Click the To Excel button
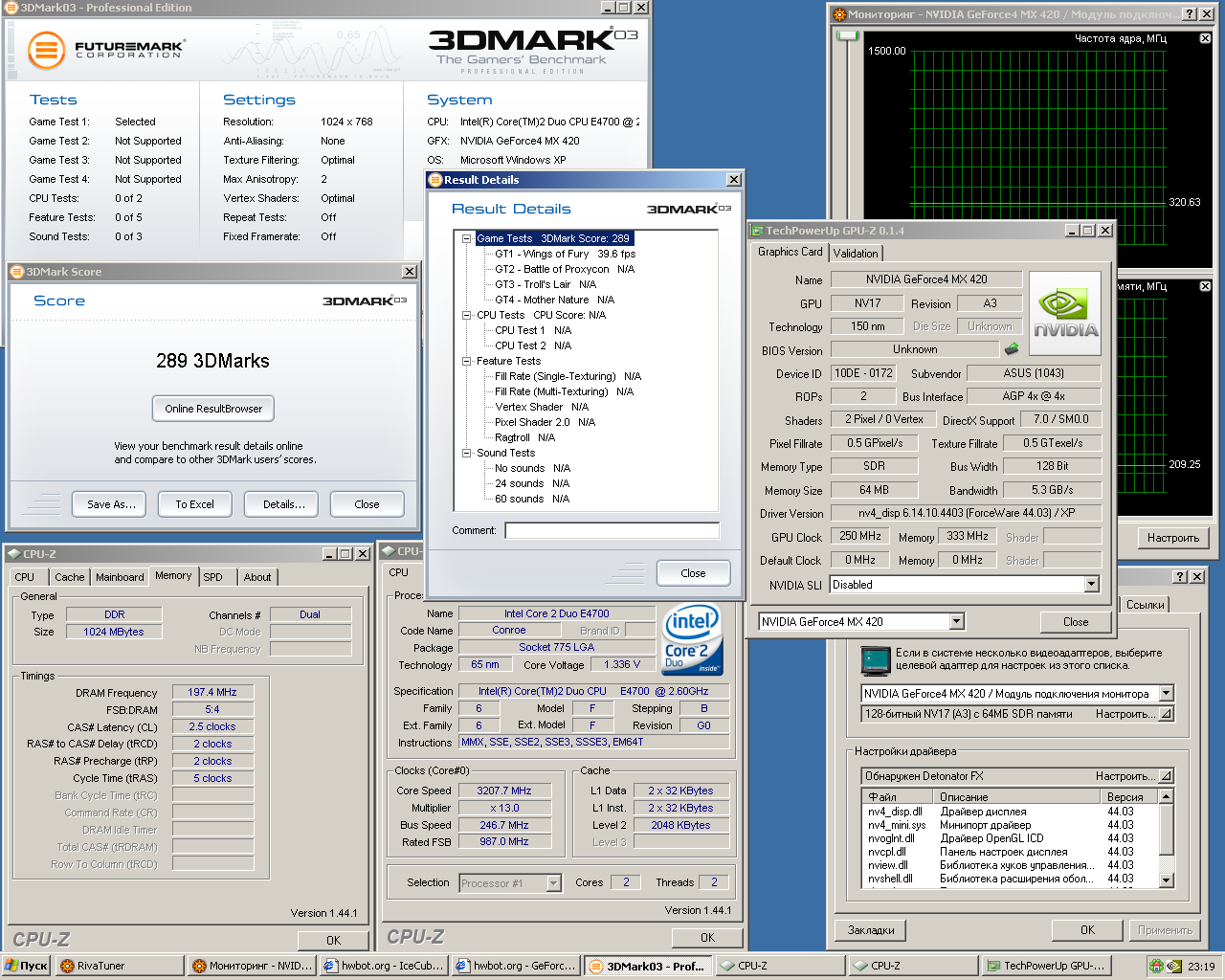The image size is (1225, 980). tap(194, 504)
